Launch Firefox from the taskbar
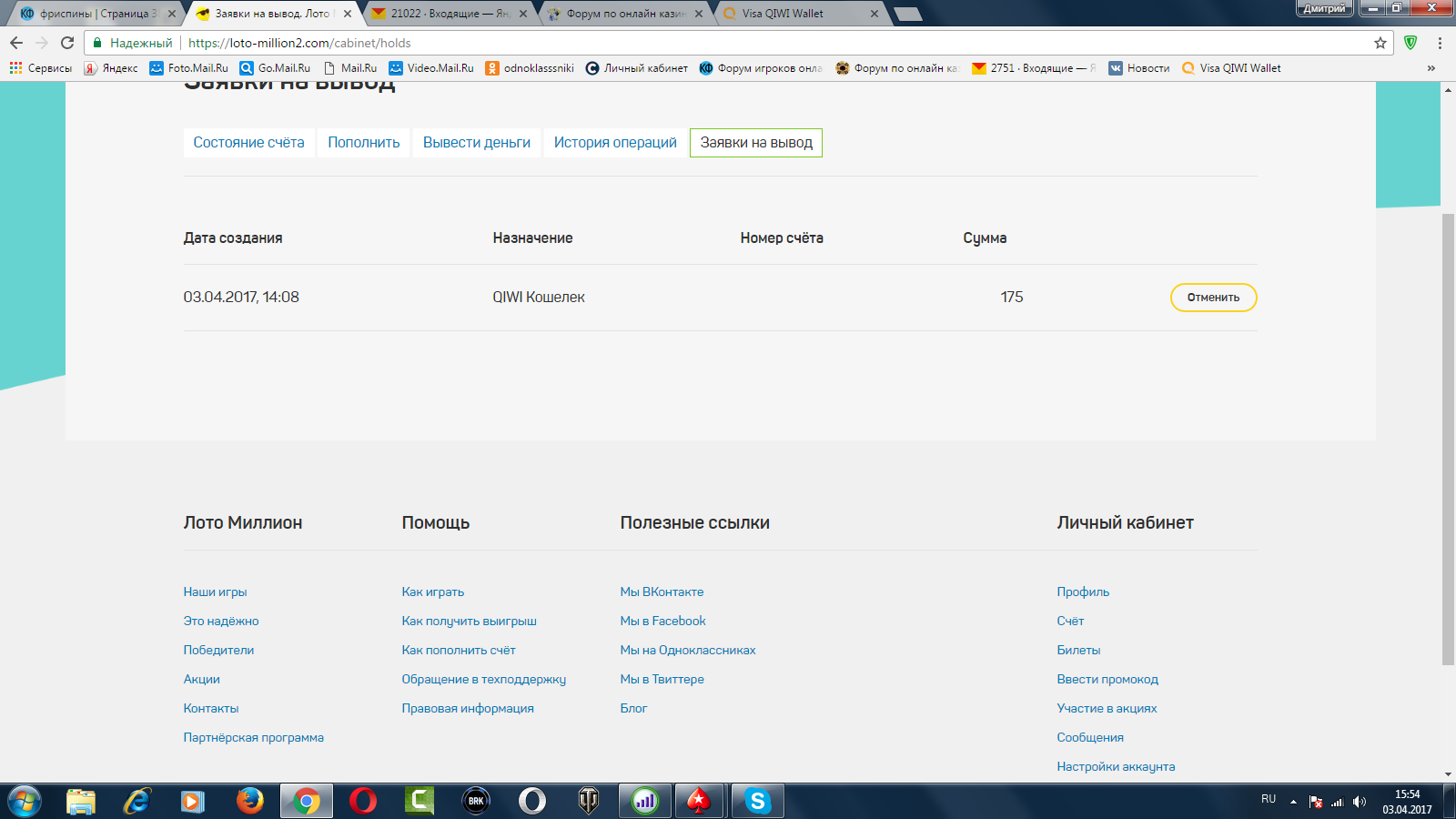Screen dimensions: 1456x819 [249, 801]
